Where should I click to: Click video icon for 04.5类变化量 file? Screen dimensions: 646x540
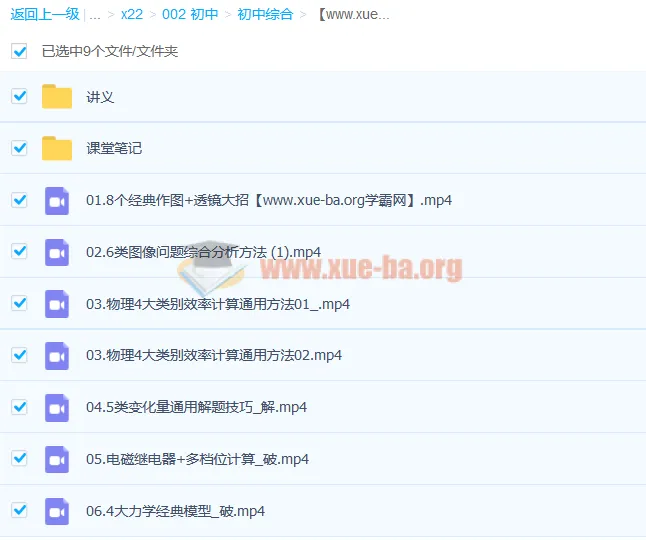pos(57,407)
